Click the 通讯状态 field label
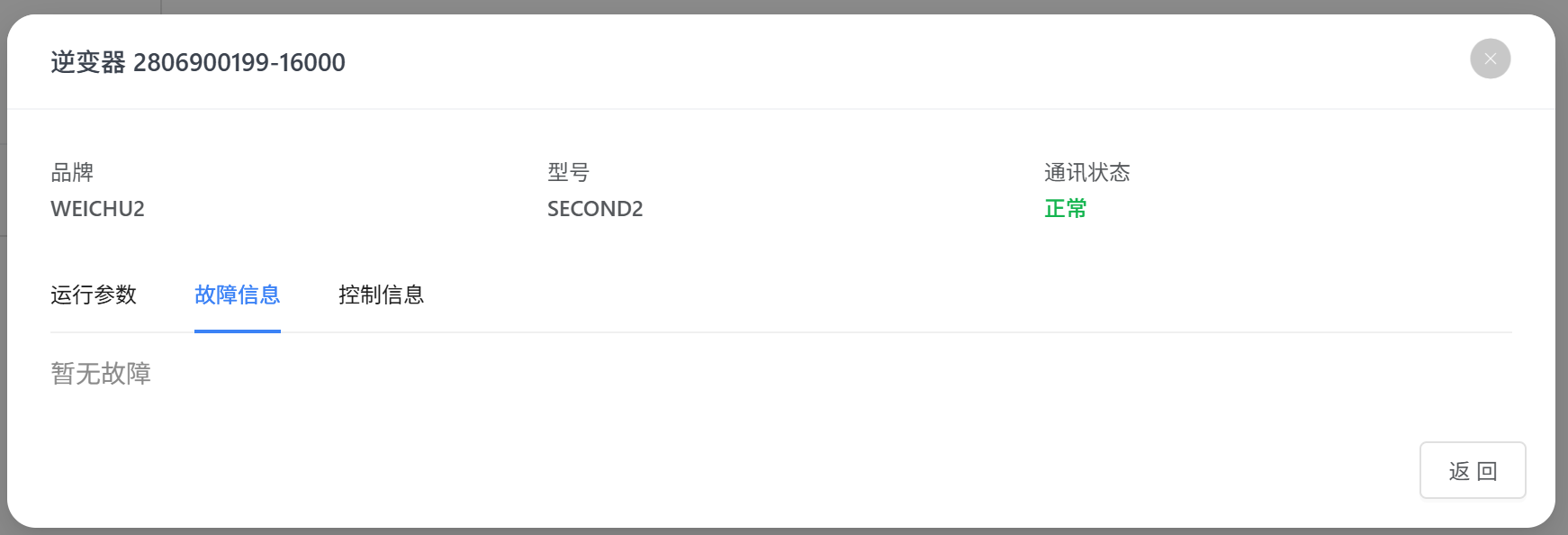1568x535 pixels. (x=1086, y=172)
